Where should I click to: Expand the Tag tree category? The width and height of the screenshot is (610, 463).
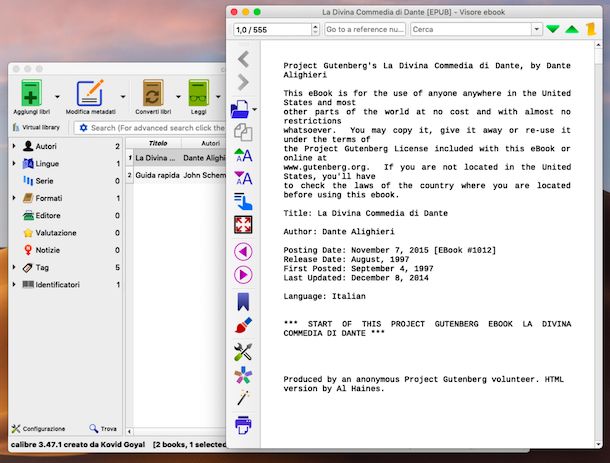pyautogui.click(x=14, y=267)
